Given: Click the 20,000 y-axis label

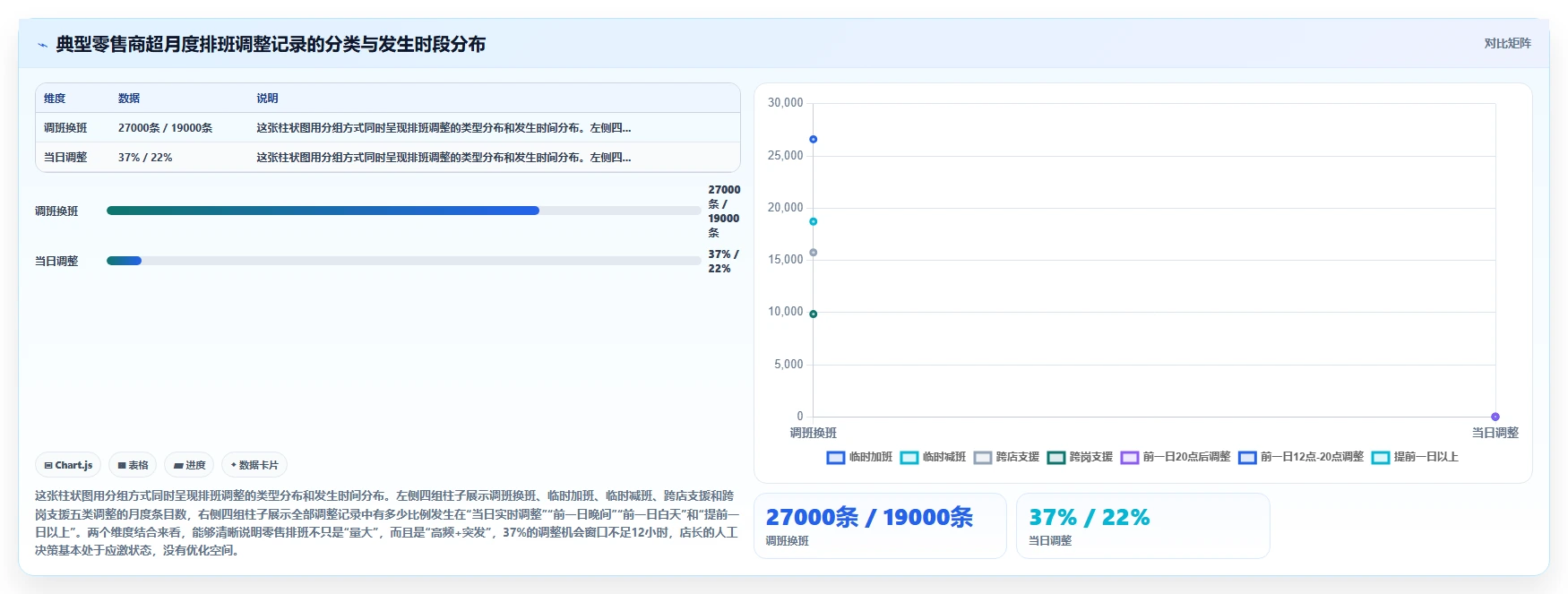Looking at the screenshot, I should click(785, 208).
